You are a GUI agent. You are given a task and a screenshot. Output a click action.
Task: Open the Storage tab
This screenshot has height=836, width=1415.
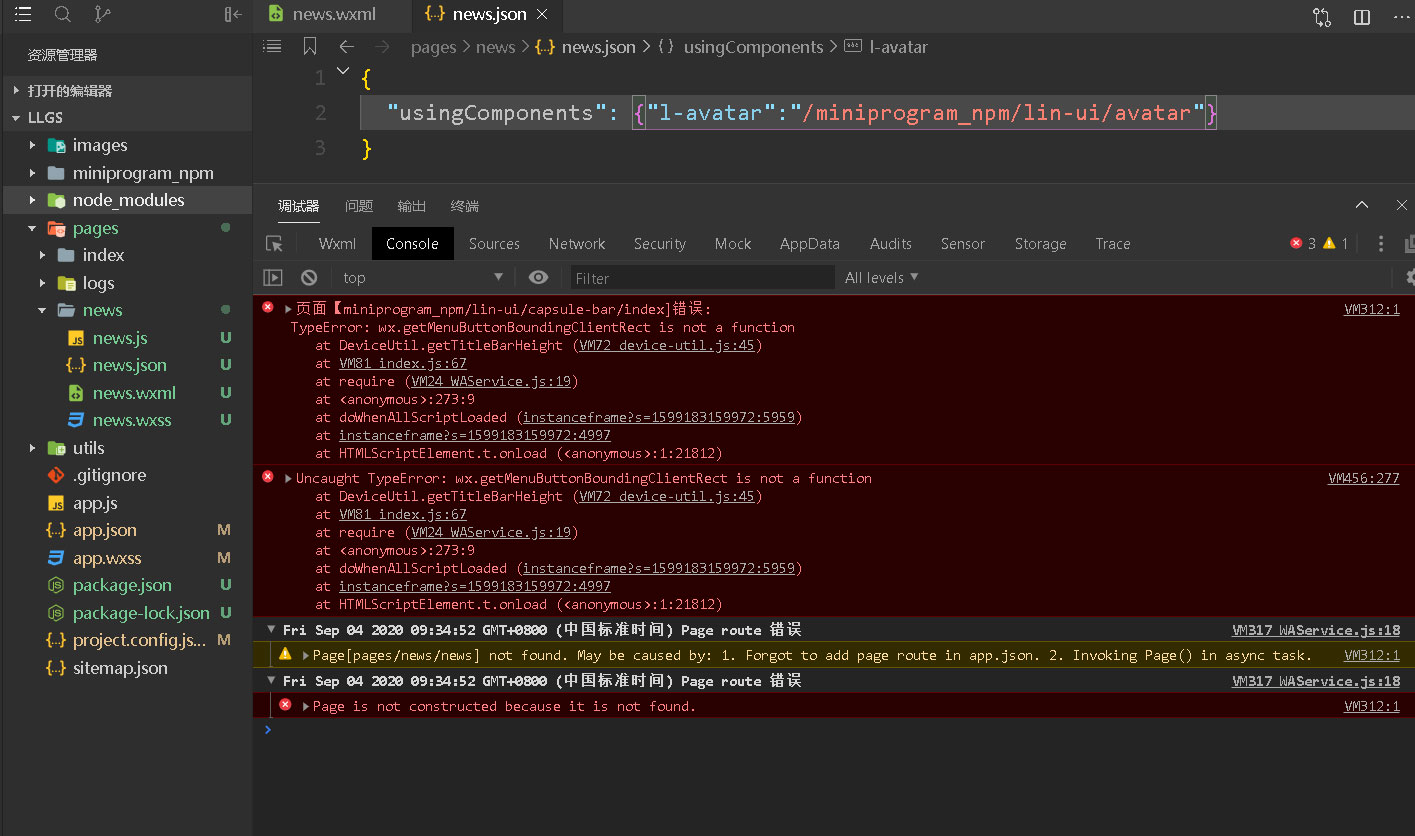1040,243
